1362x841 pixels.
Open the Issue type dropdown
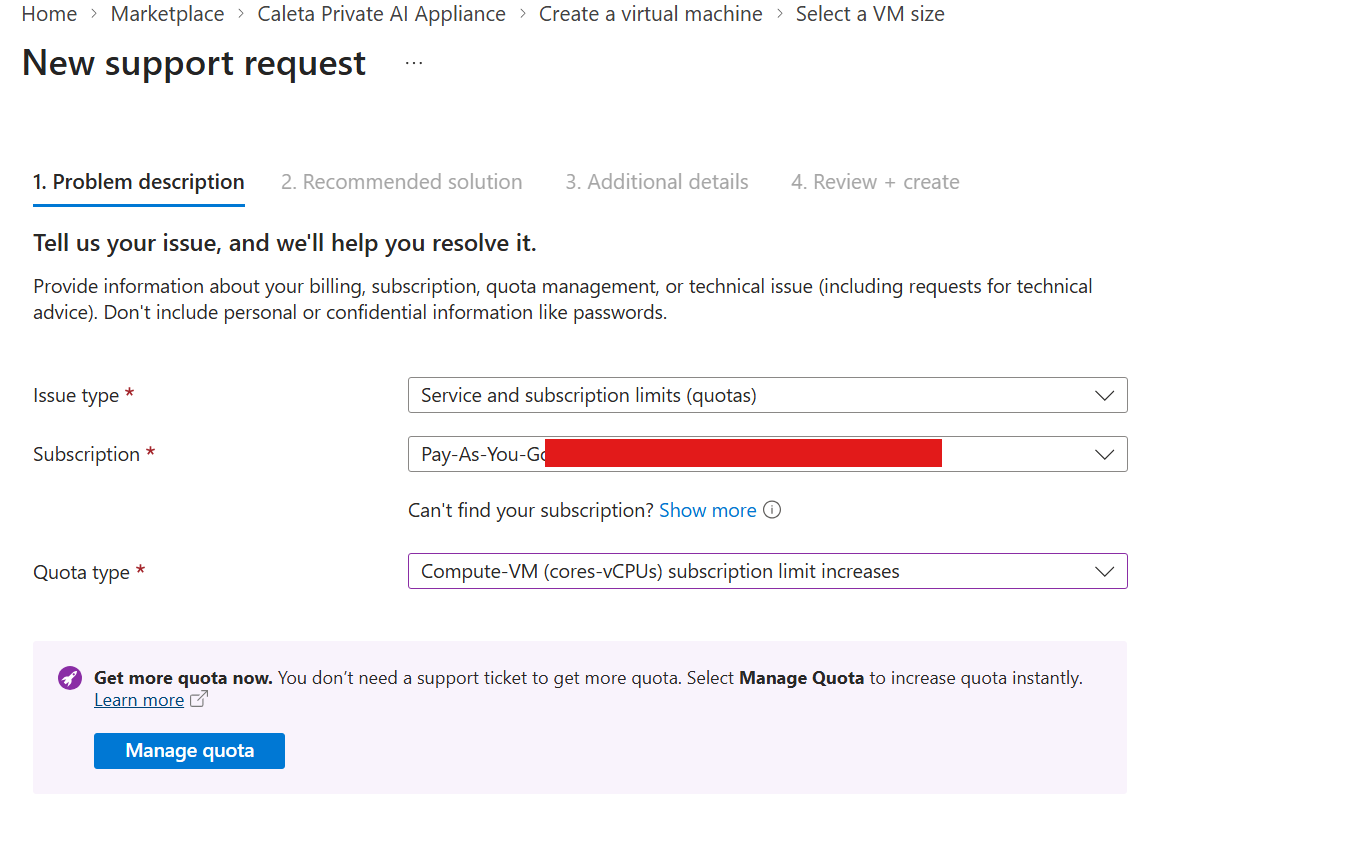(767, 395)
